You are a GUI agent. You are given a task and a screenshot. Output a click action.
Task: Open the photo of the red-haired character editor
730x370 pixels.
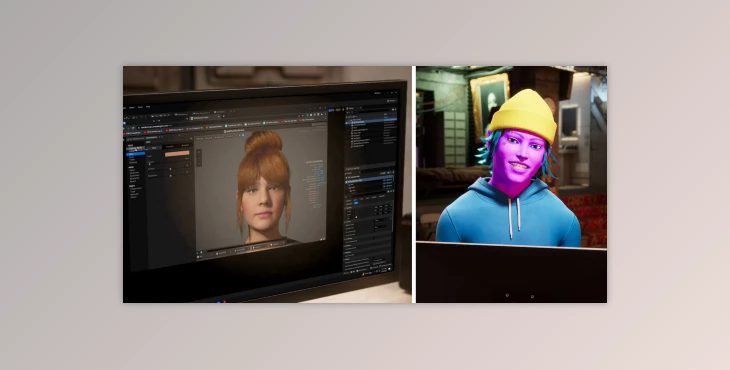click(267, 184)
